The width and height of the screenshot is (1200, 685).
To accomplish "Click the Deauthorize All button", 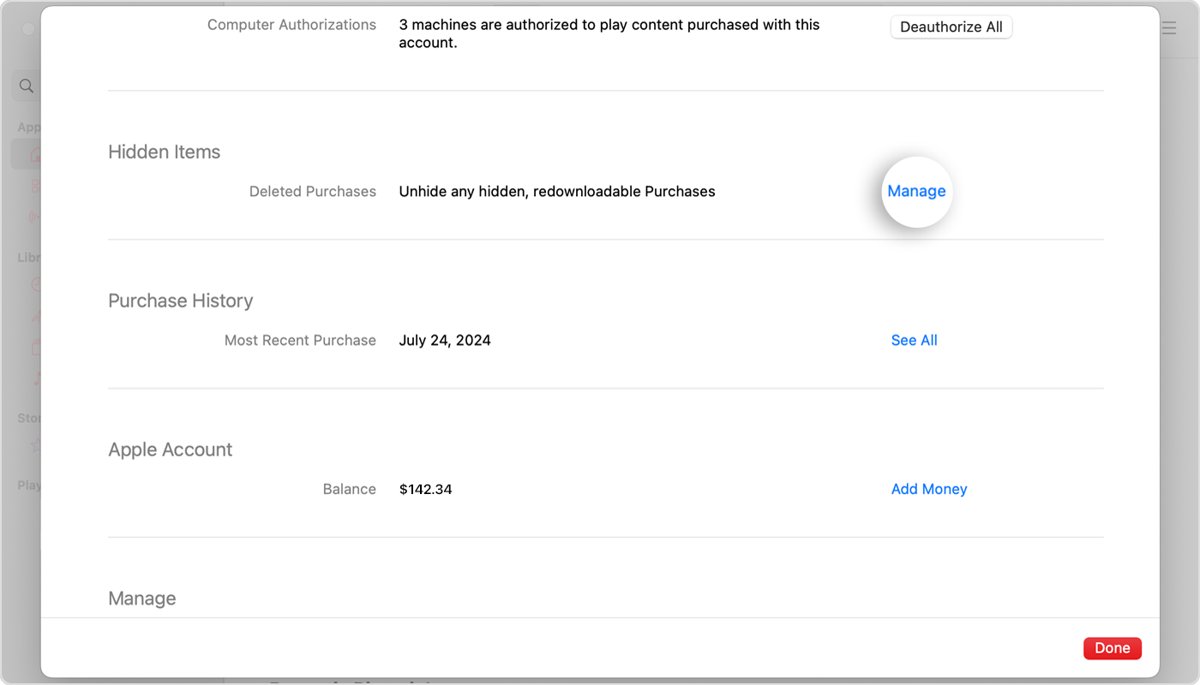I will tap(951, 27).
